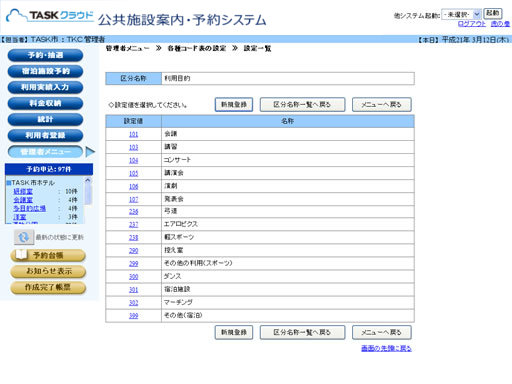Open the 予約台帳 button with book icon

coord(48,255)
